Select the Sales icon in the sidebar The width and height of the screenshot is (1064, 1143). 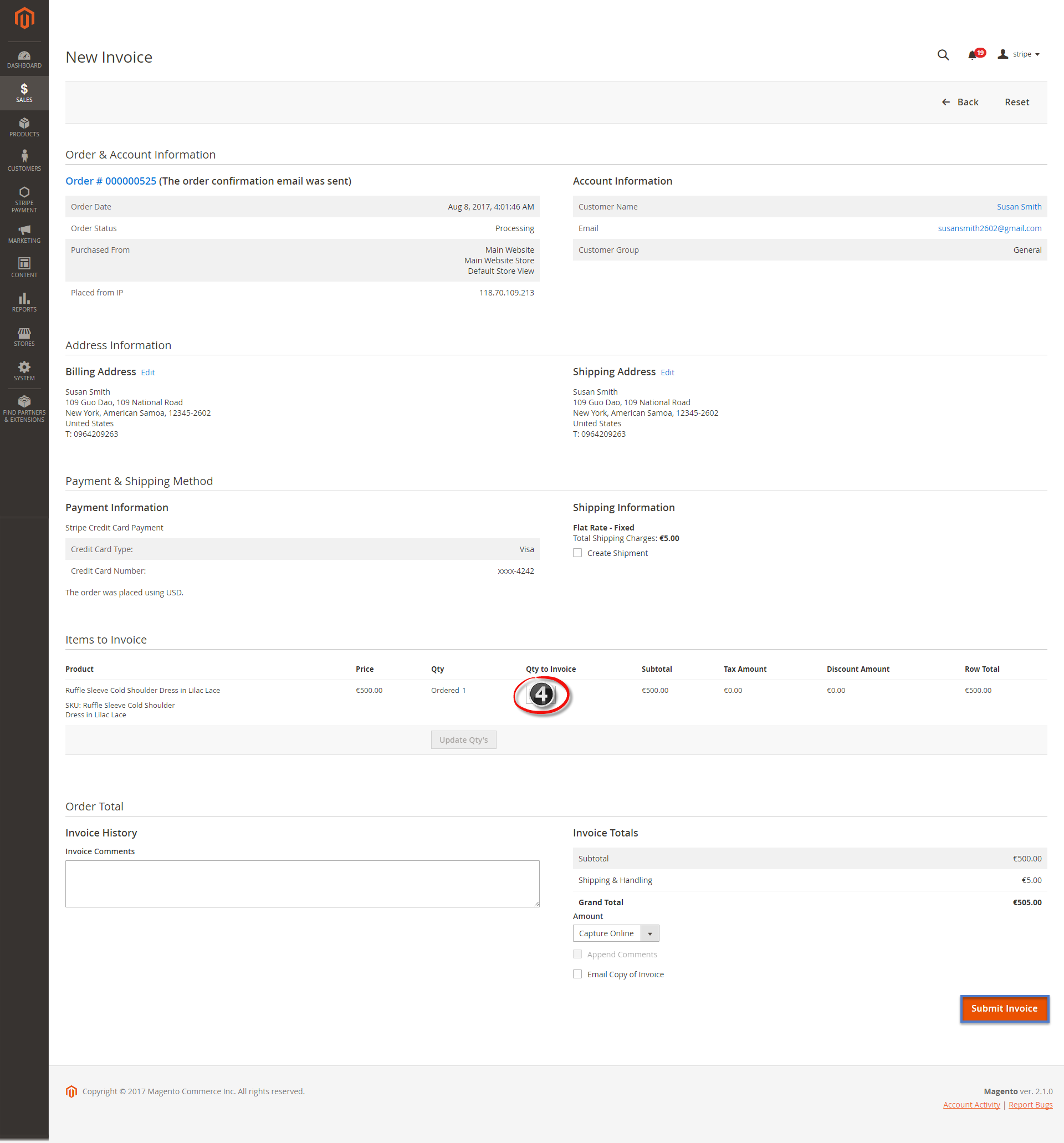coord(24,93)
